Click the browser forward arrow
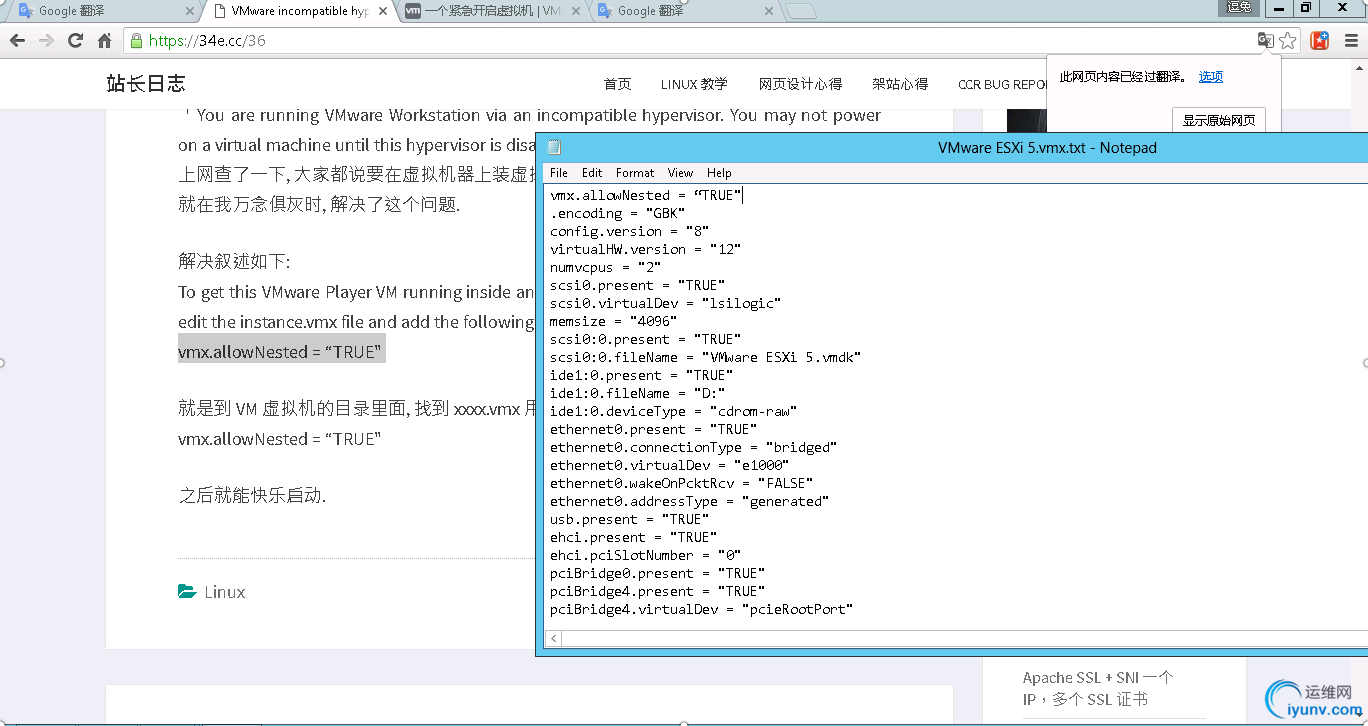This screenshot has width=1368, height=726. [x=46, y=41]
